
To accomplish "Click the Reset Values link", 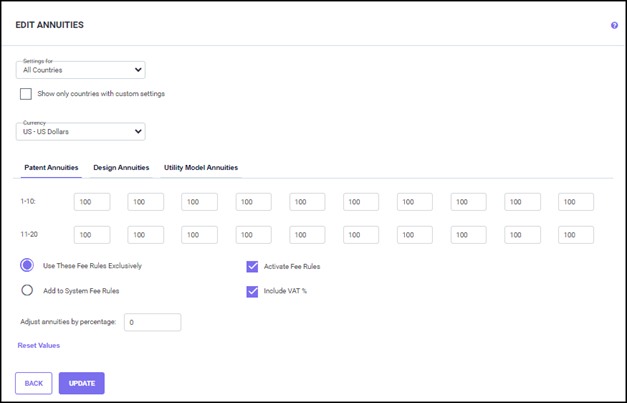I will coord(39,345).
